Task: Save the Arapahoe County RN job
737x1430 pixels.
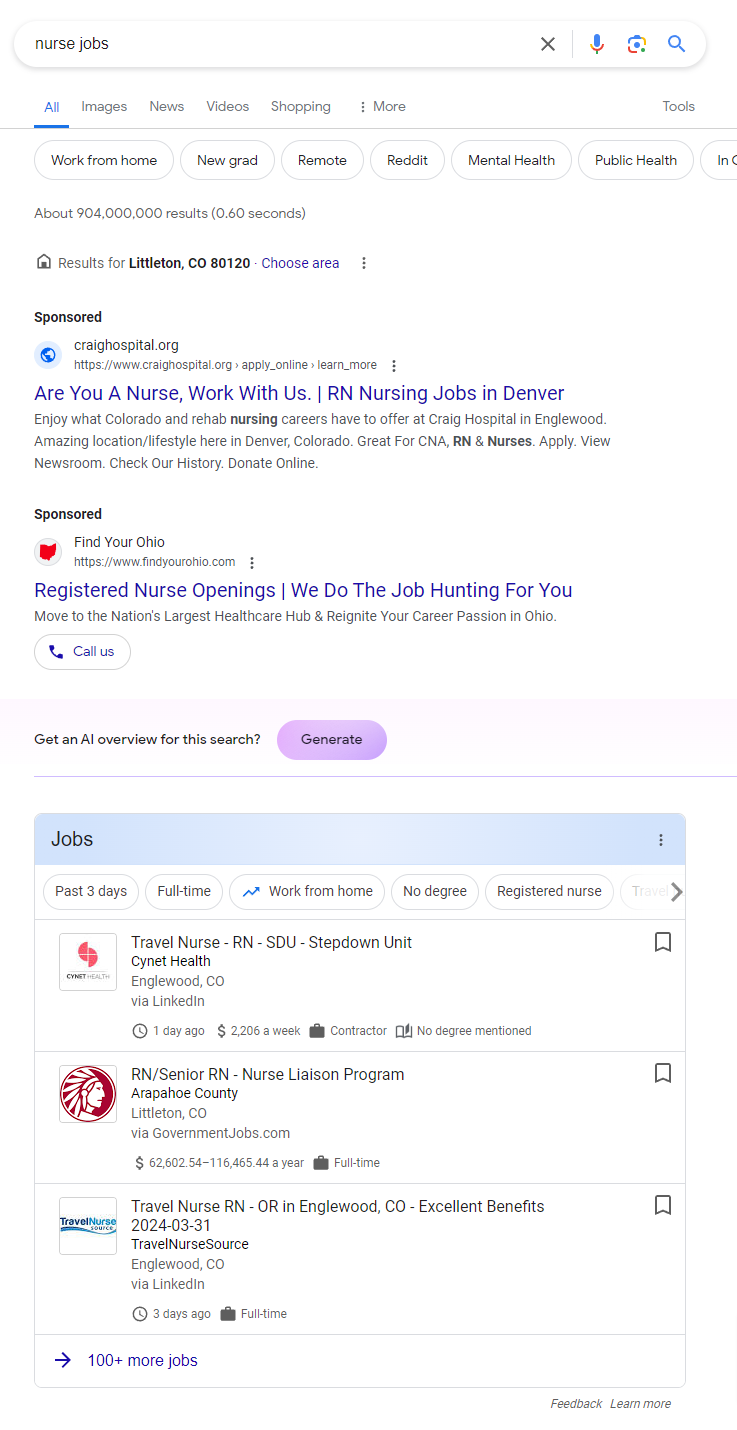Action: point(662,1073)
